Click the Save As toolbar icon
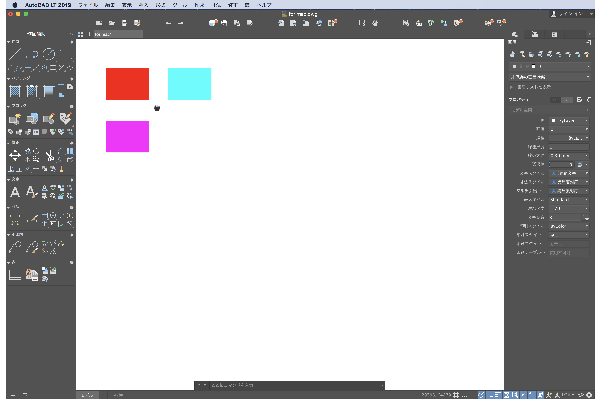 click(x=137, y=23)
